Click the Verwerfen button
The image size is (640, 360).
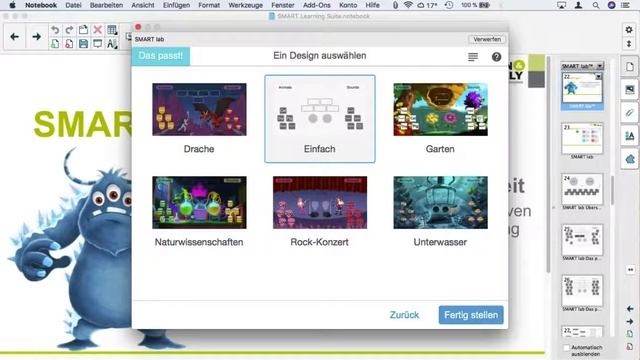(x=487, y=39)
